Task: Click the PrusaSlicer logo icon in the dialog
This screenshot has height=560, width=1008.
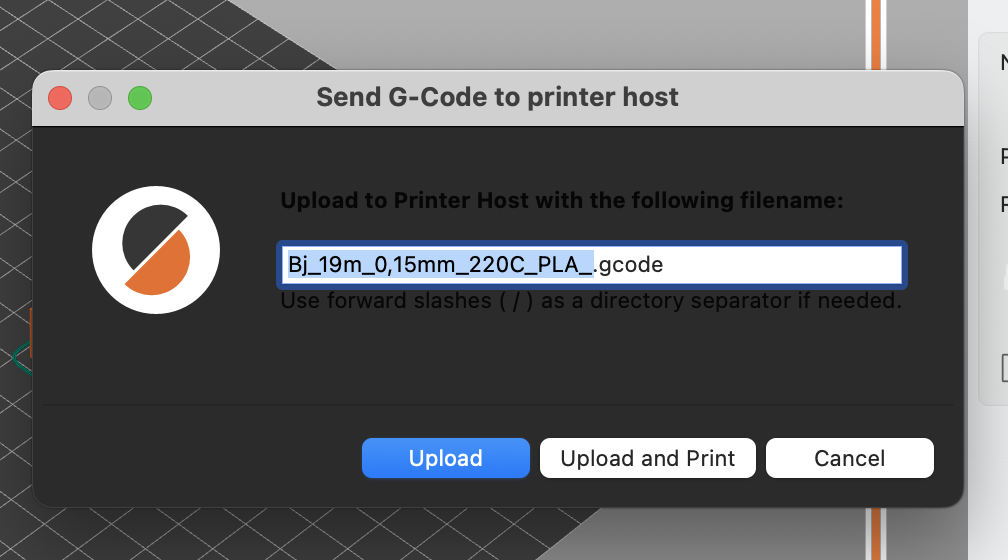Action: point(156,250)
